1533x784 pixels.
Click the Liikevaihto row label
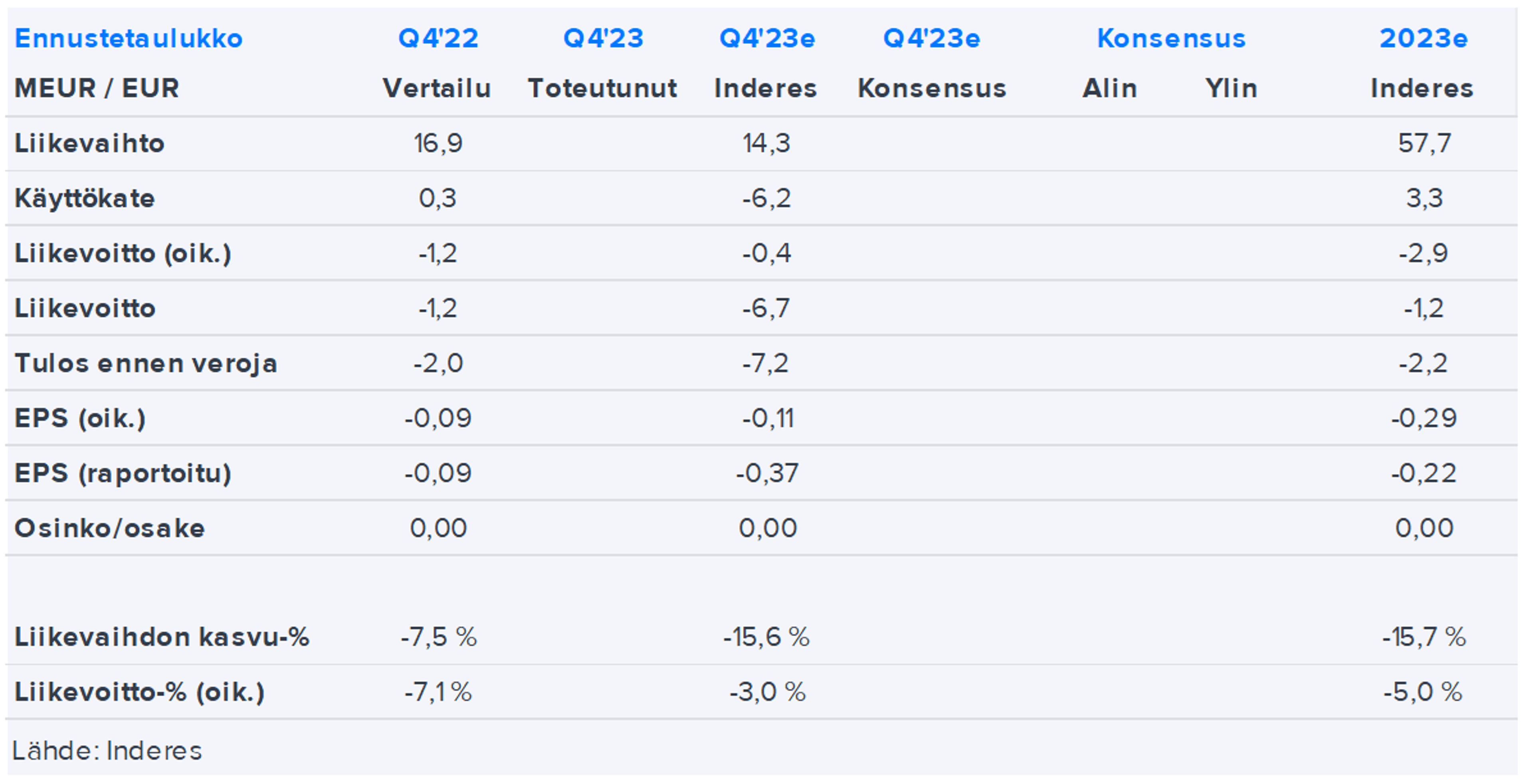pos(89,143)
